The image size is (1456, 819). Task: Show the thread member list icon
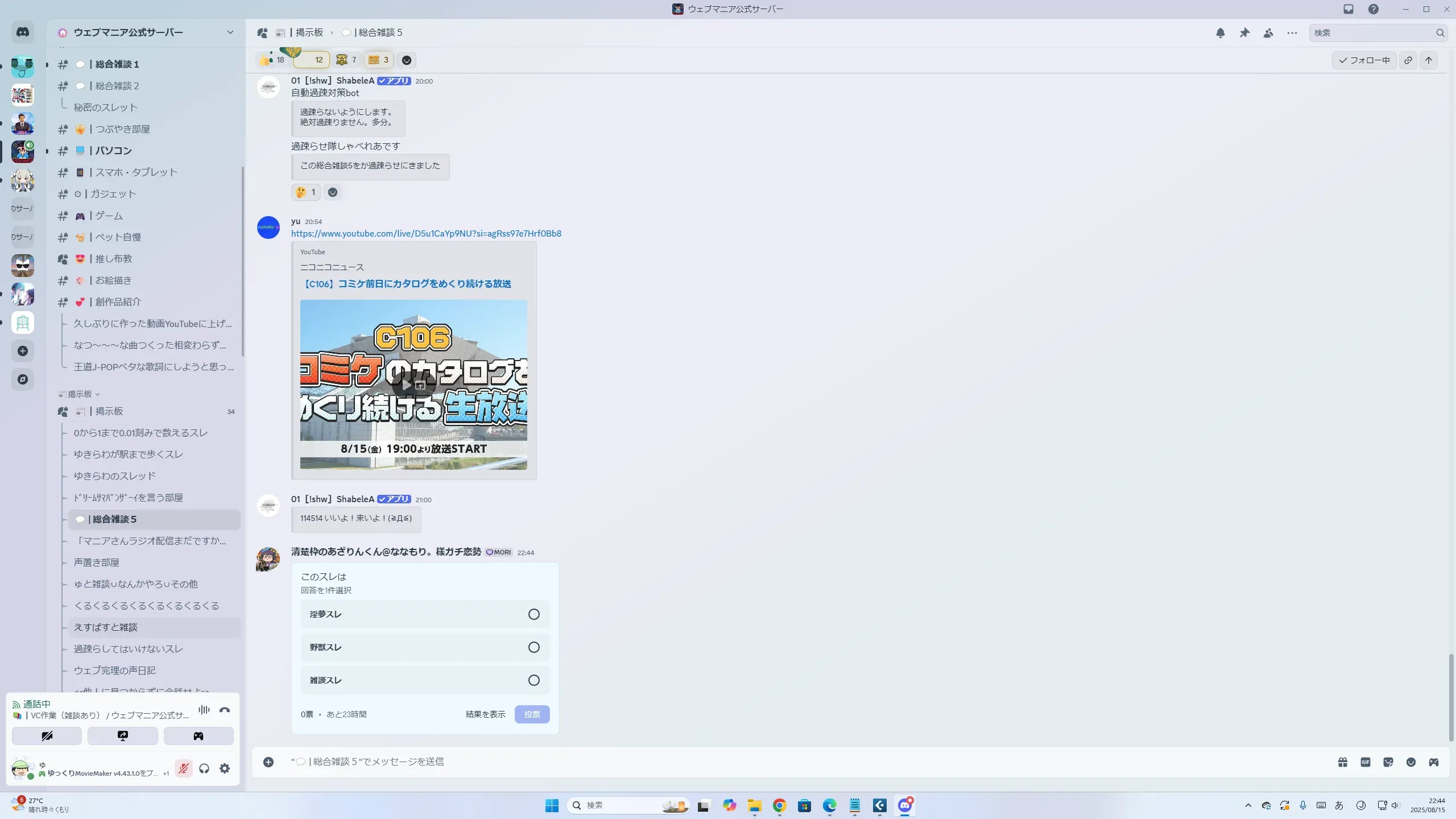pos(1268,33)
